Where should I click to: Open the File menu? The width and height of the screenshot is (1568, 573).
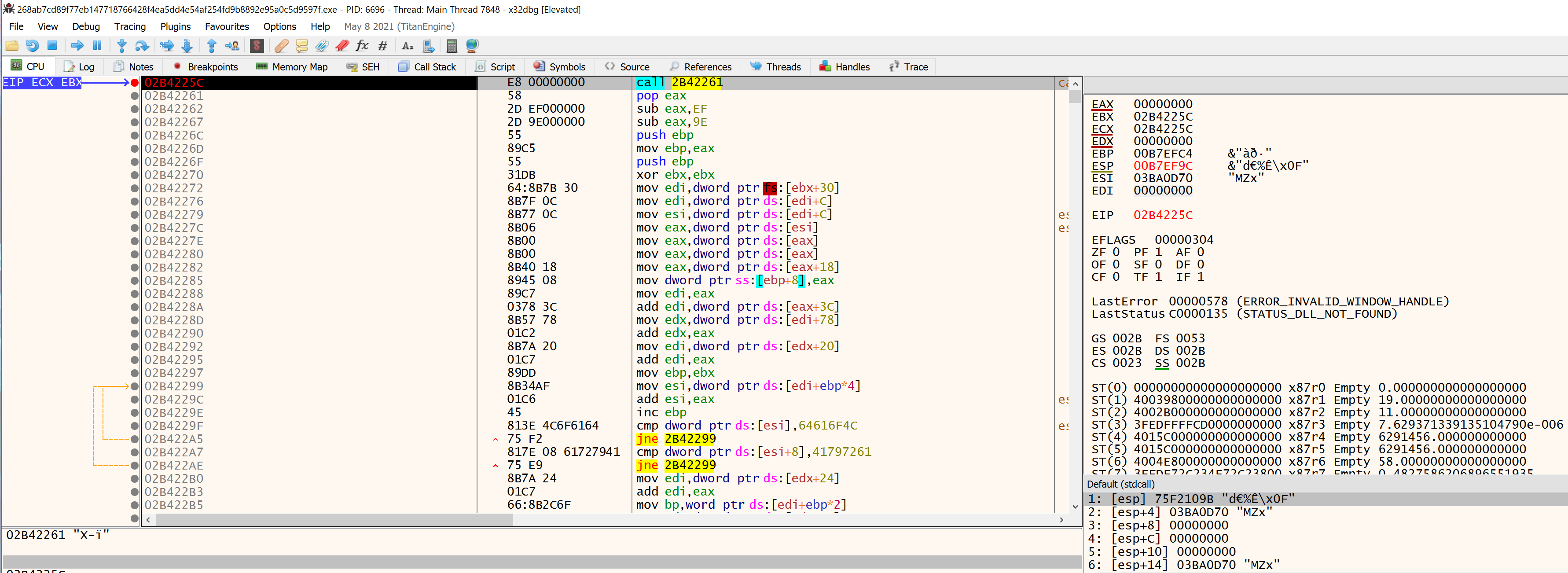(16, 27)
